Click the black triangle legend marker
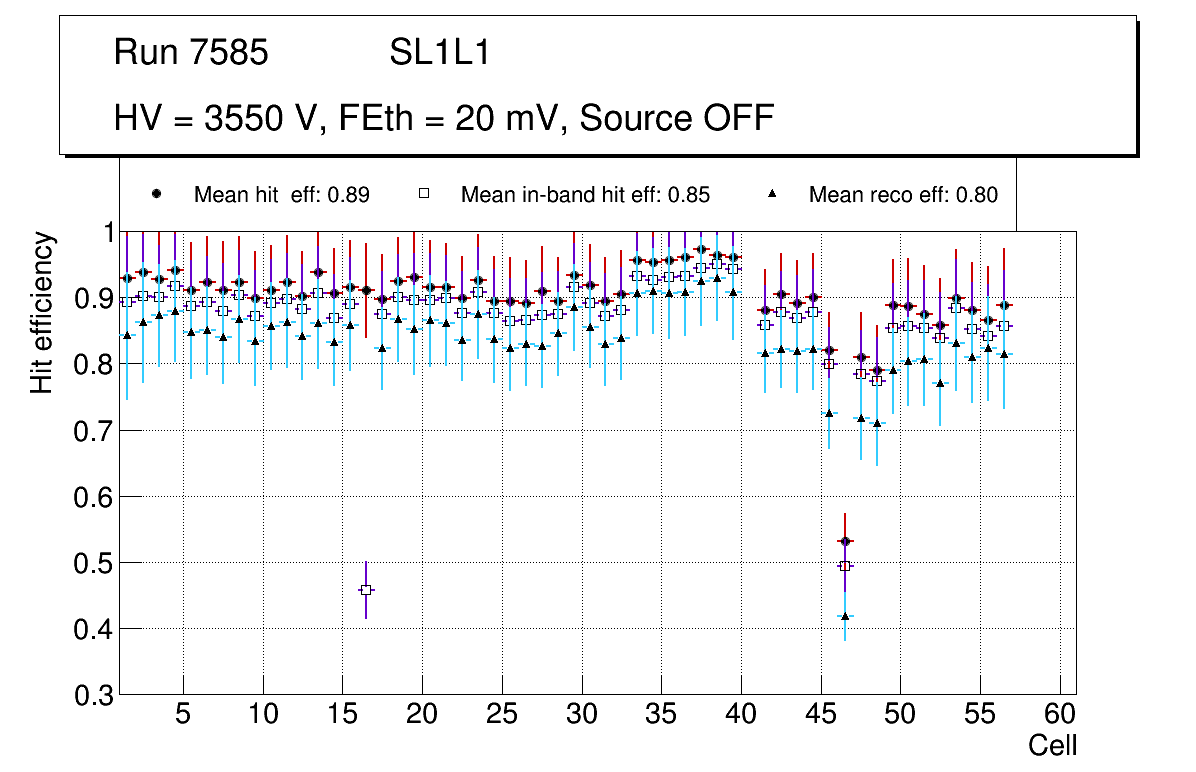 coord(772,193)
